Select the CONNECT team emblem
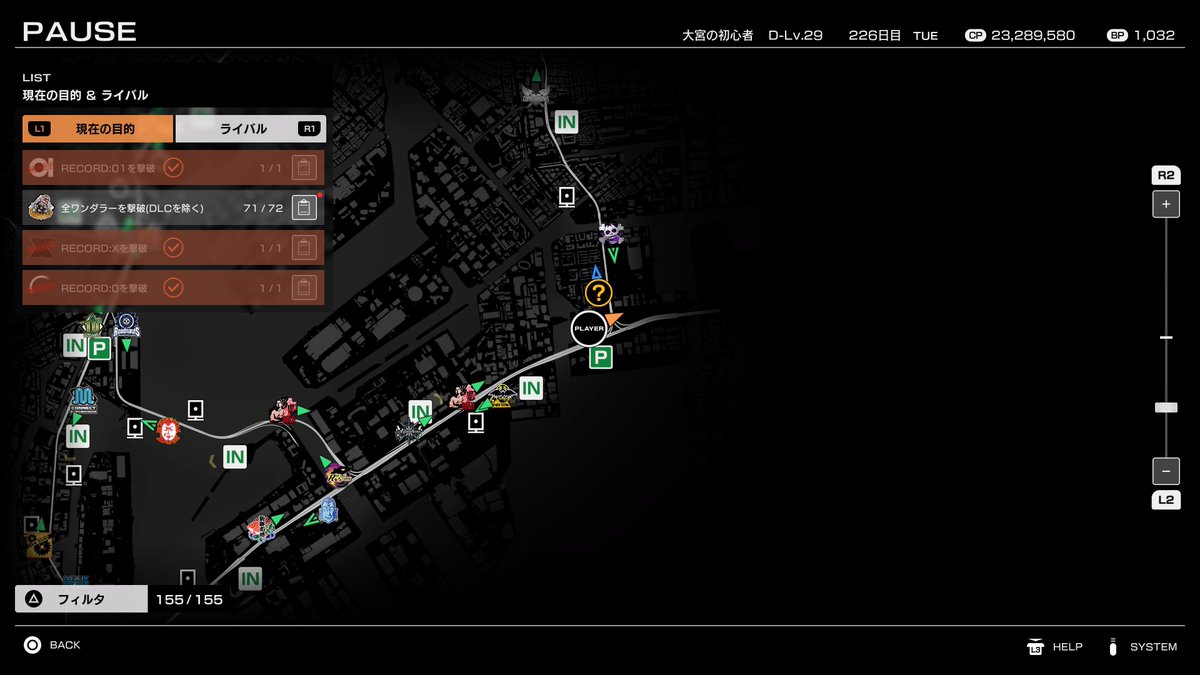The width and height of the screenshot is (1200, 675). click(x=83, y=402)
